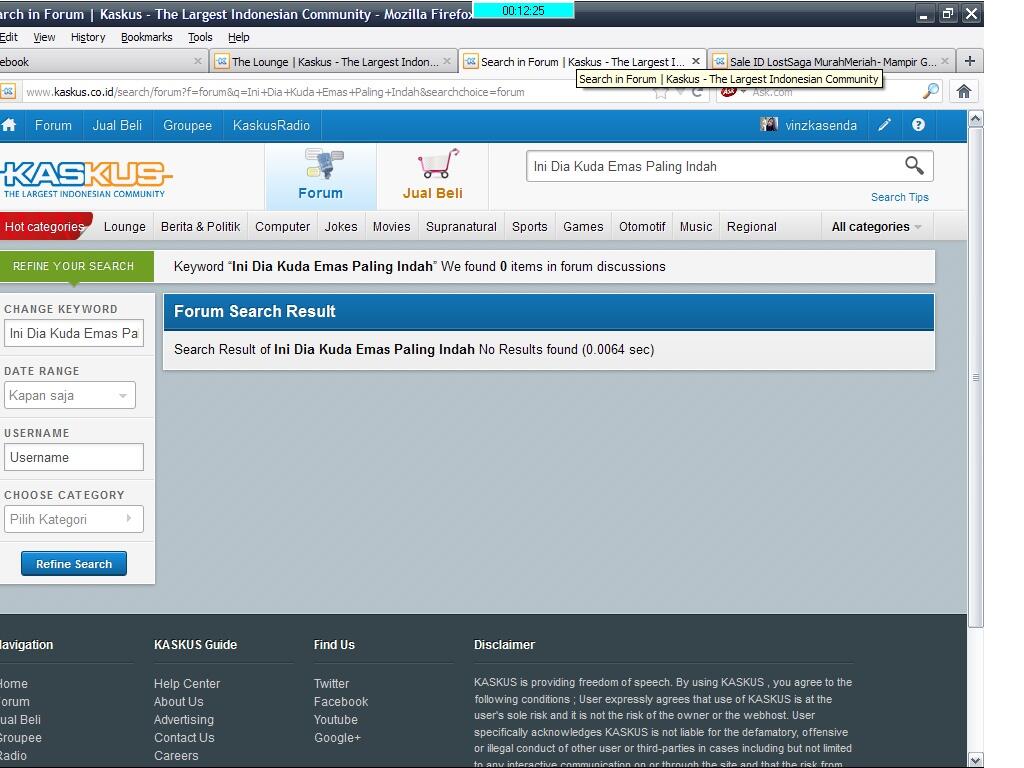Click the Kaskus logo
Viewport: 1024px width, 768px height.
86,178
